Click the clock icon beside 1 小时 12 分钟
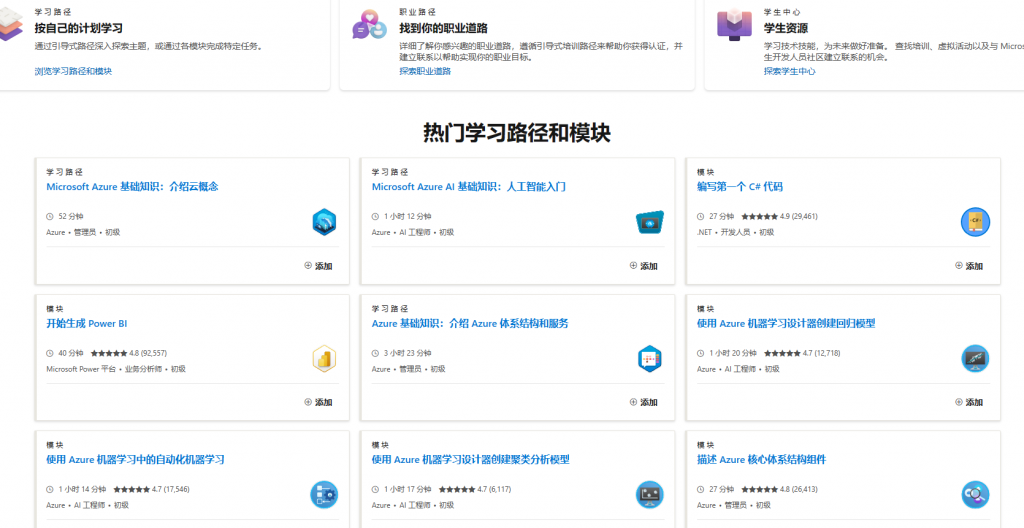The image size is (1024, 528). [375, 216]
